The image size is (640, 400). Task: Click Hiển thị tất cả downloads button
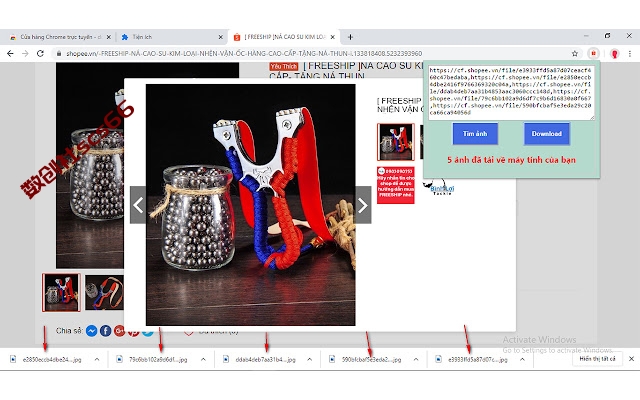[598, 359]
